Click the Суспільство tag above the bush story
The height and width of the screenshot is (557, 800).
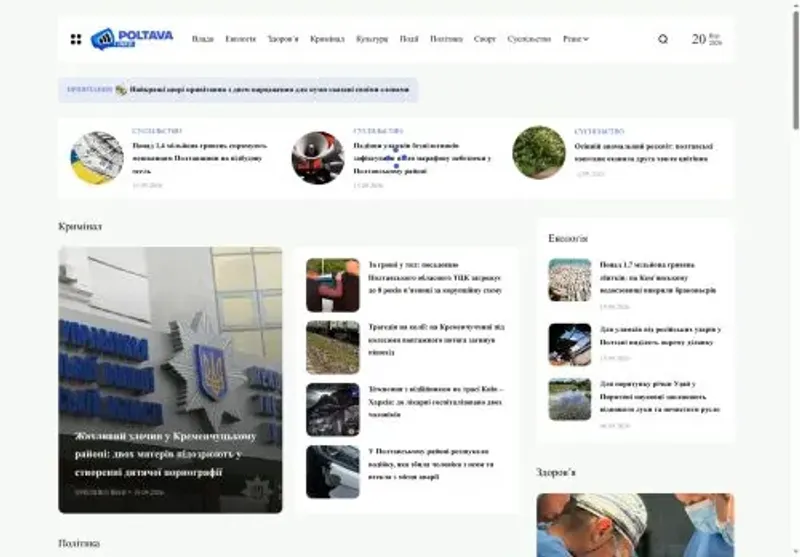(x=599, y=132)
